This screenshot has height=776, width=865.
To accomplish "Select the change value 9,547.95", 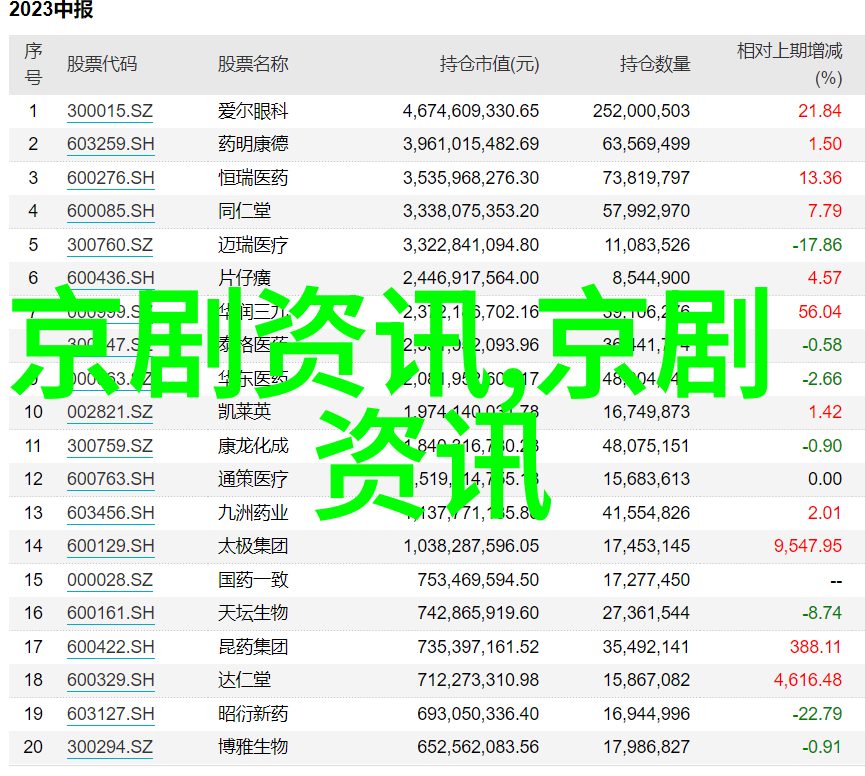I will 808,546.
